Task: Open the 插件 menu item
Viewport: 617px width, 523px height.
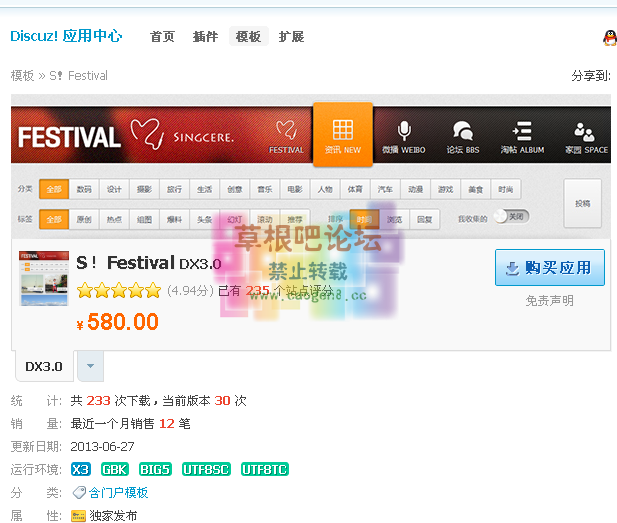Action: (x=205, y=37)
